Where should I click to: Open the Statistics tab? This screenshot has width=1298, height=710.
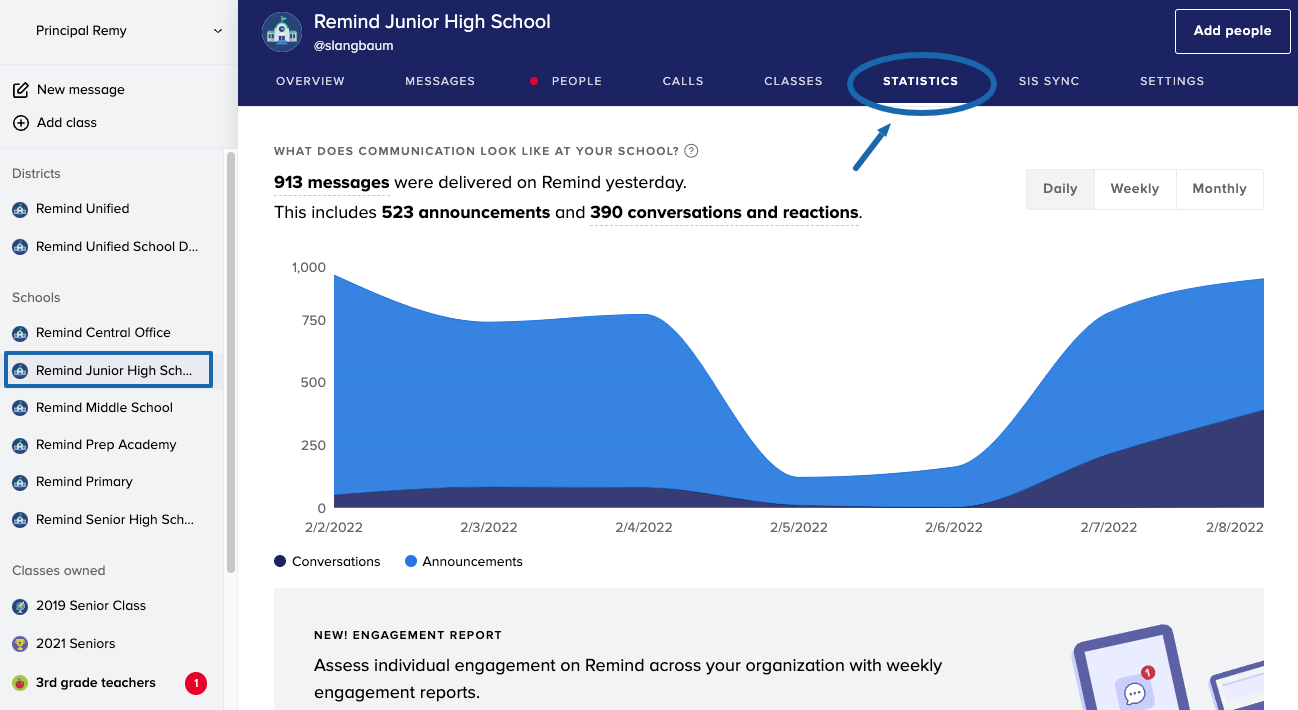pos(920,81)
